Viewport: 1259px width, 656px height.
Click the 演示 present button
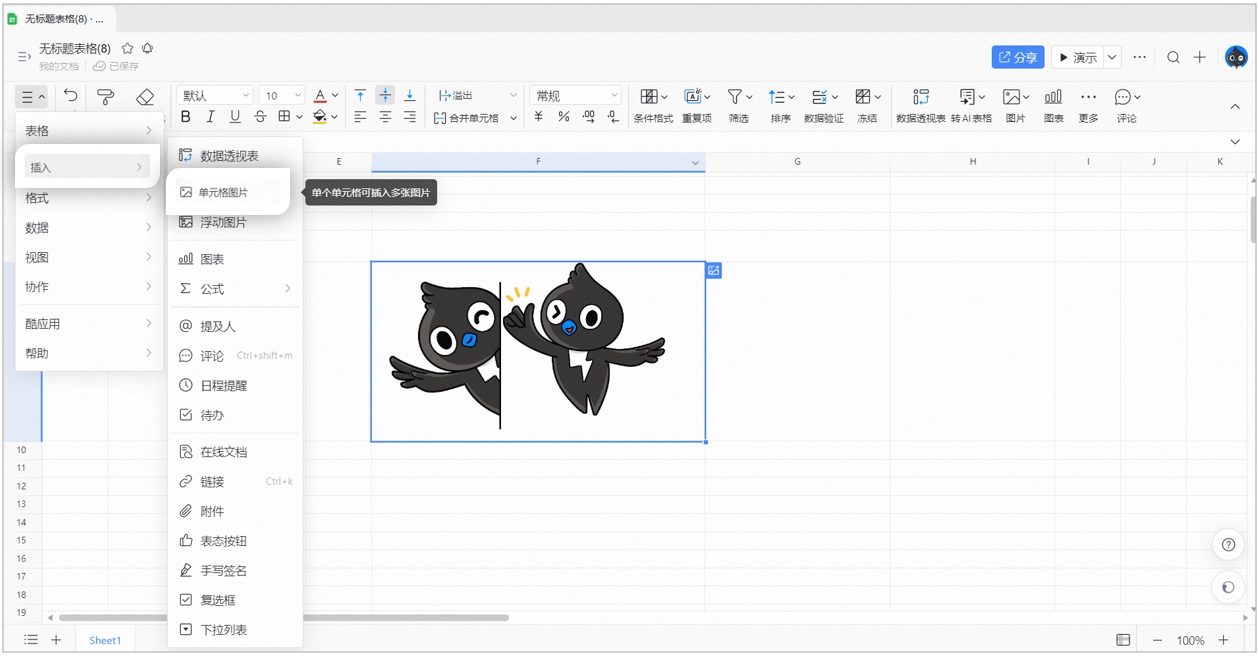coord(1077,58)
